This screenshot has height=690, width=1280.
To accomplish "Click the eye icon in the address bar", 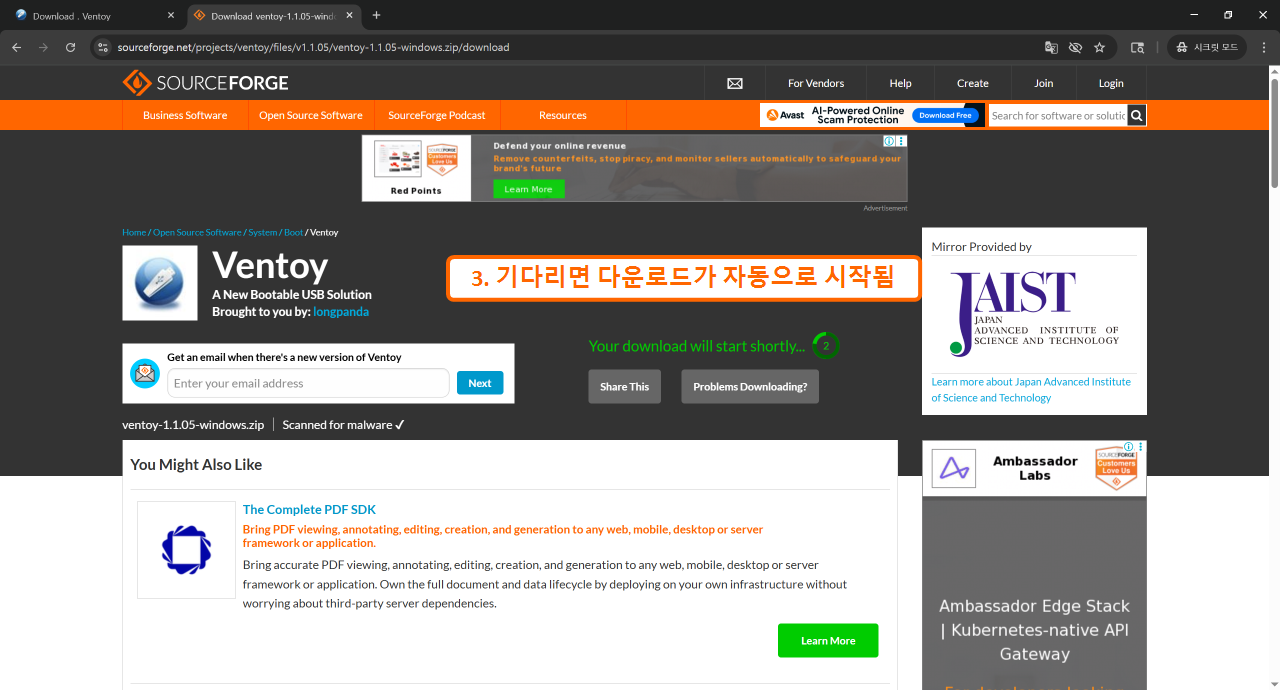I will [x=1075, y=47].
